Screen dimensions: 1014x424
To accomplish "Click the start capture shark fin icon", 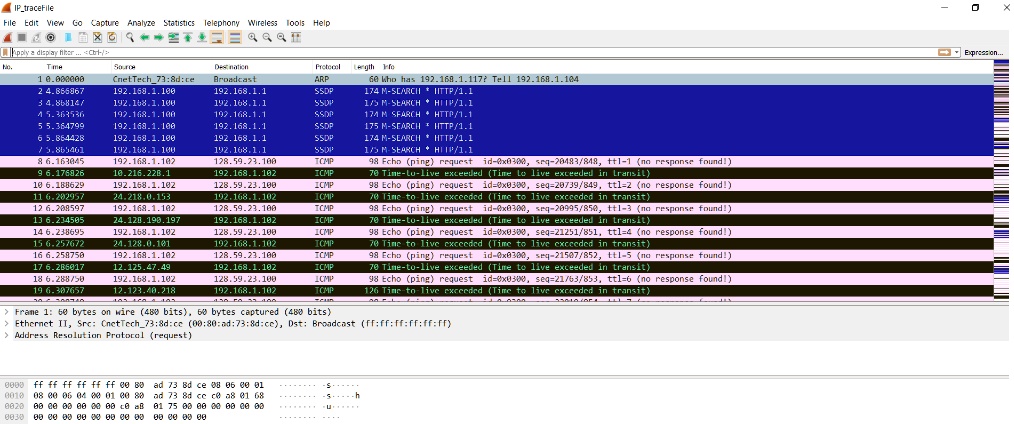I will pyautogui.click(x=8, y=37).
